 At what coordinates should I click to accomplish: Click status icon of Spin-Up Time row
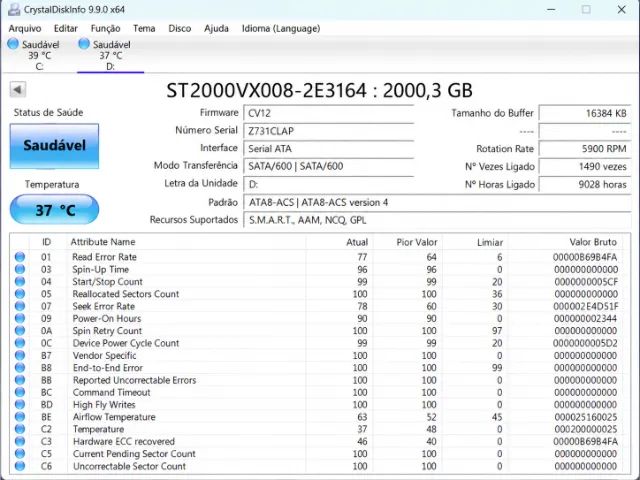coord(20,269)
